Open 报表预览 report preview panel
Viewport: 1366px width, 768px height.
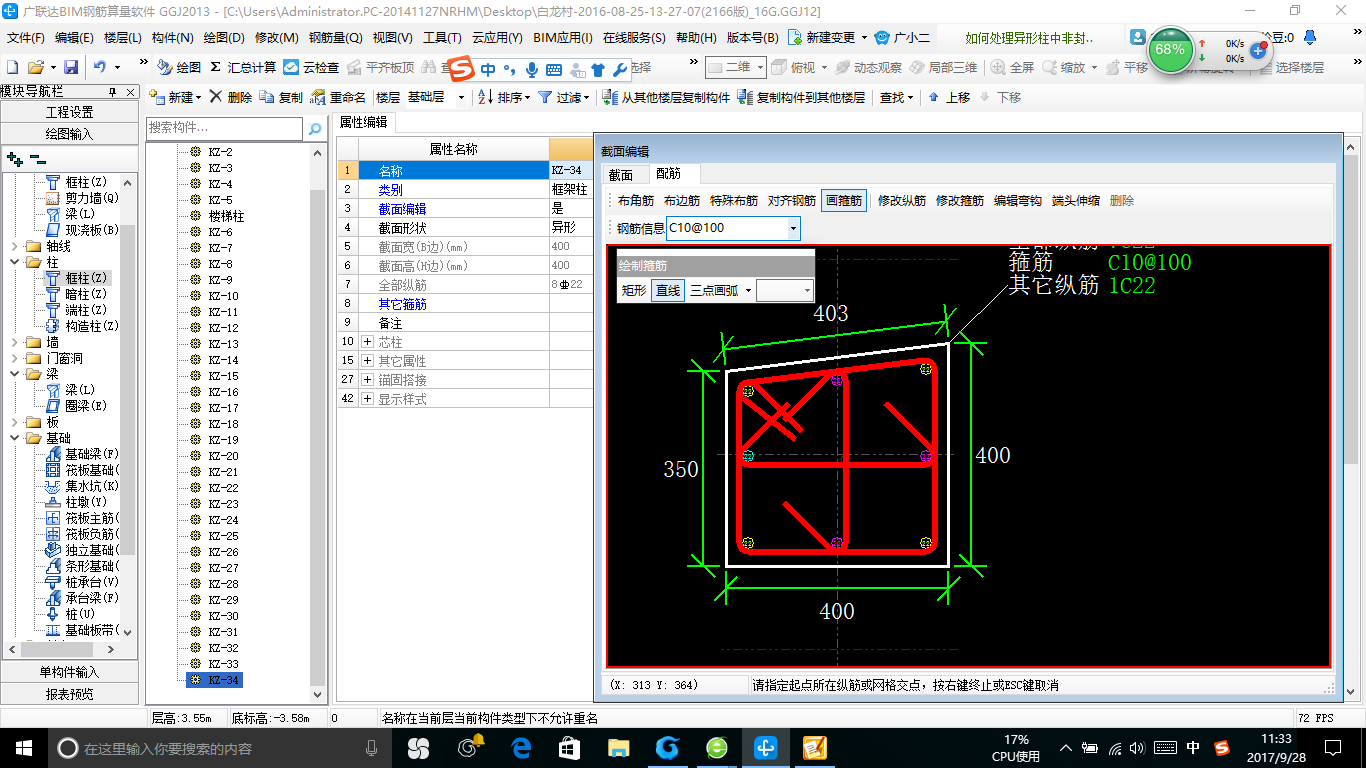(69, 694)
